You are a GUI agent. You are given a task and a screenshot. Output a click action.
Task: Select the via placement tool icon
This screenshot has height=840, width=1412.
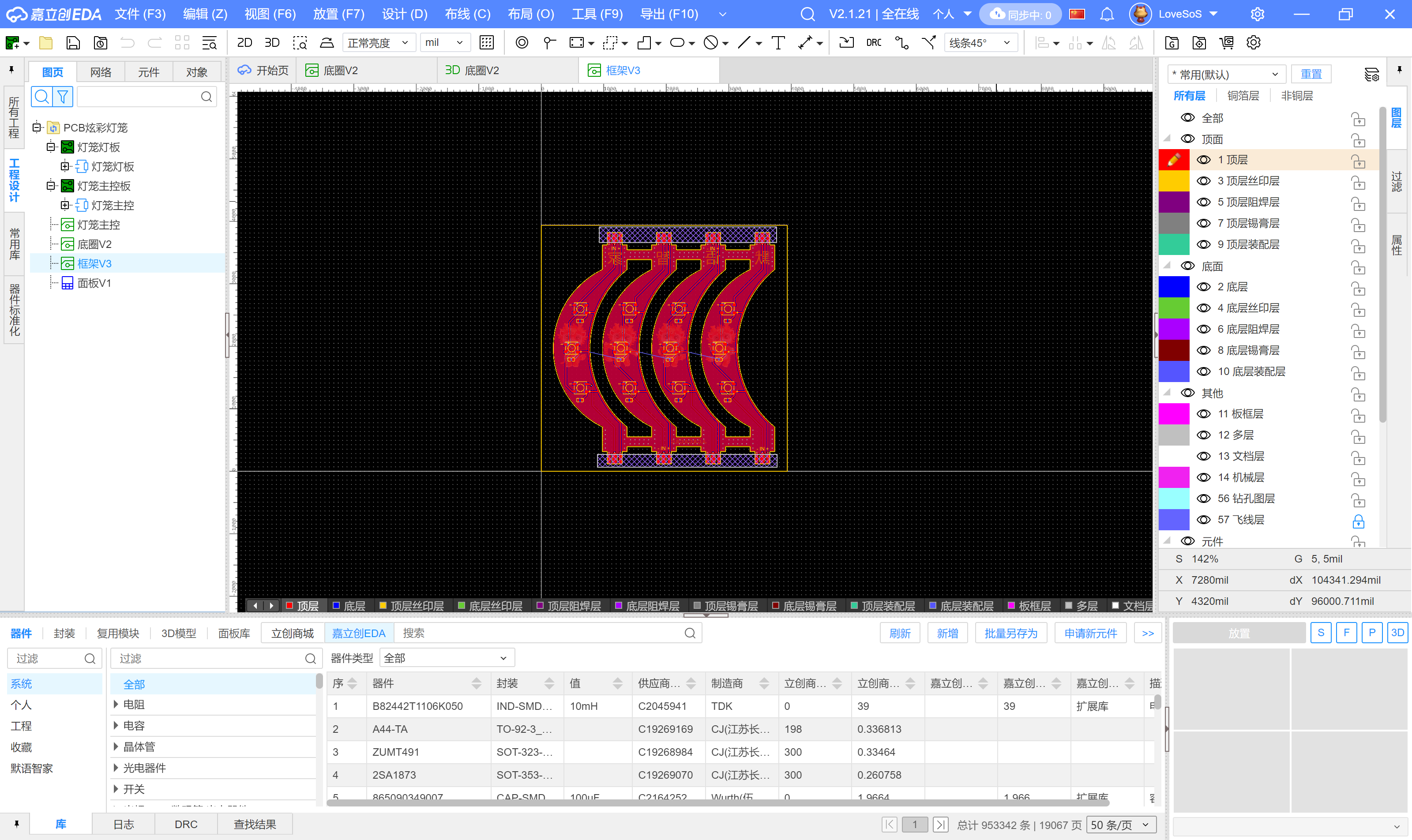click(522, 42)
